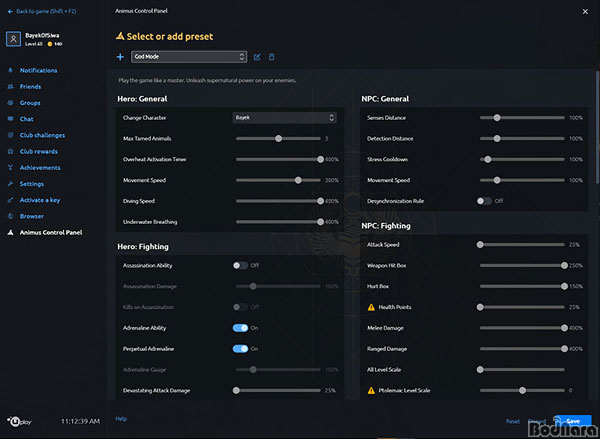
Task: Click the add preset plus icon
Action: 120,57
